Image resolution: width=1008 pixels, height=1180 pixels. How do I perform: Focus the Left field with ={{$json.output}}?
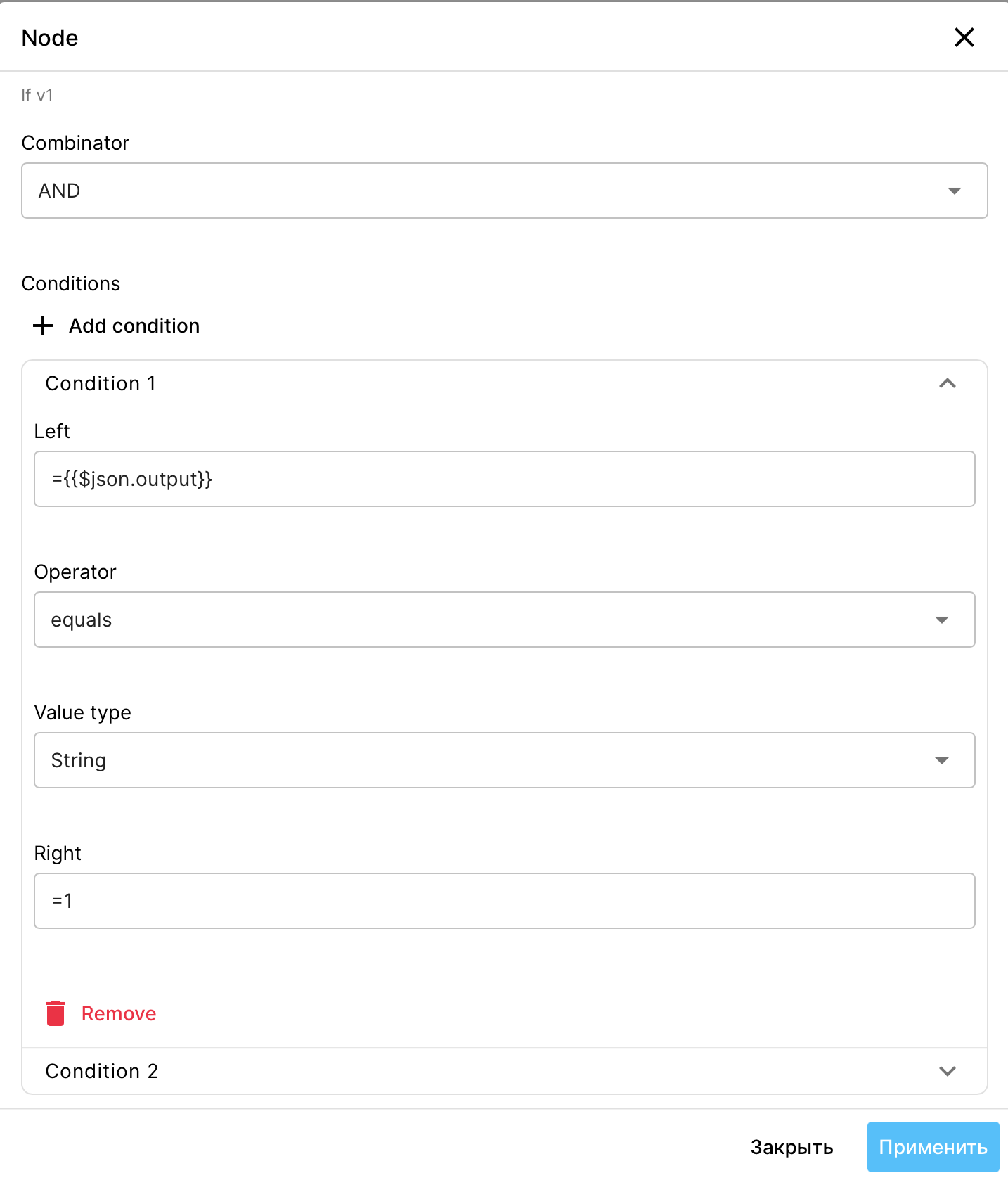click(x=504, y=479)
